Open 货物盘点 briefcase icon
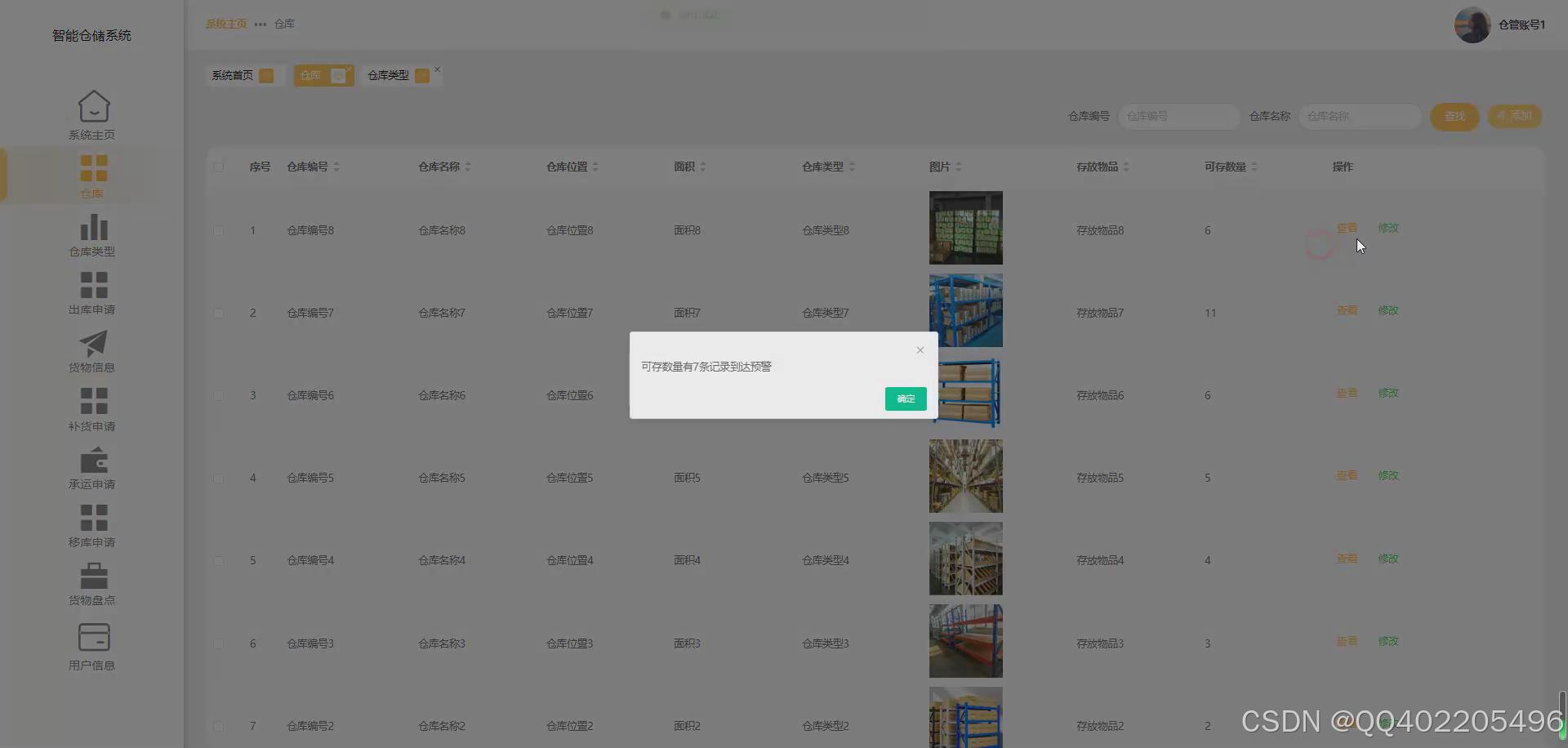Screen dimensions: 1568x748 pyautogui.click(x=93, y=576)
